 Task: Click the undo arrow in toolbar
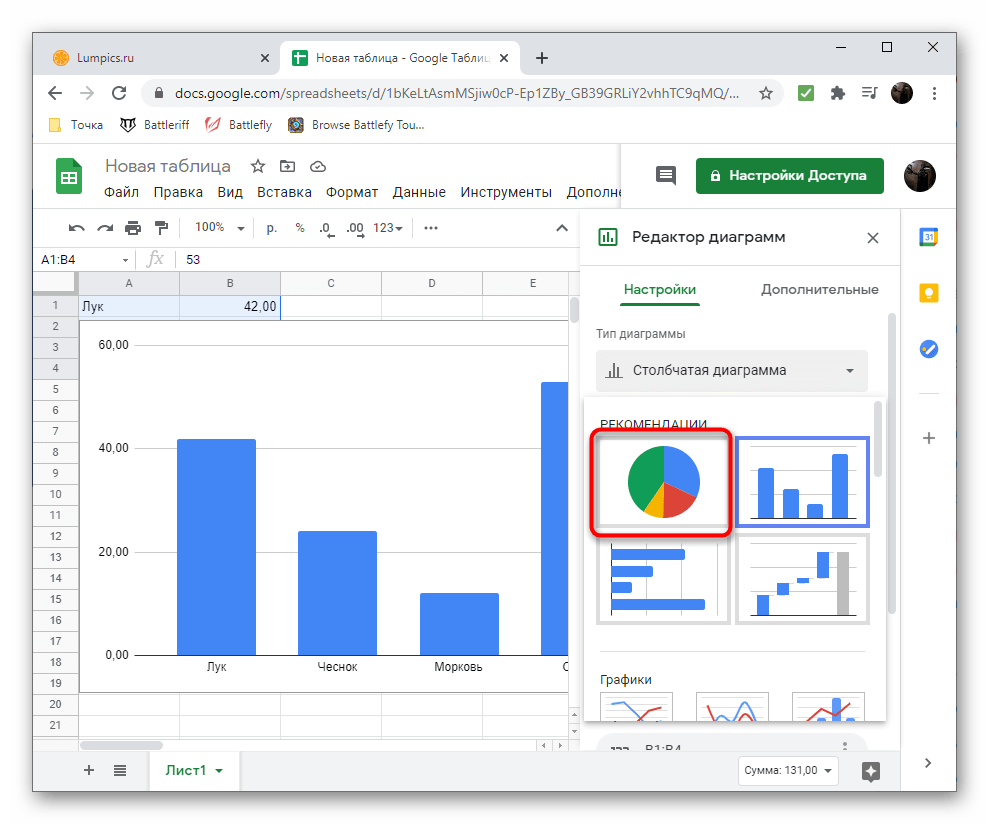pyautogui.click(x=77, y=228)
